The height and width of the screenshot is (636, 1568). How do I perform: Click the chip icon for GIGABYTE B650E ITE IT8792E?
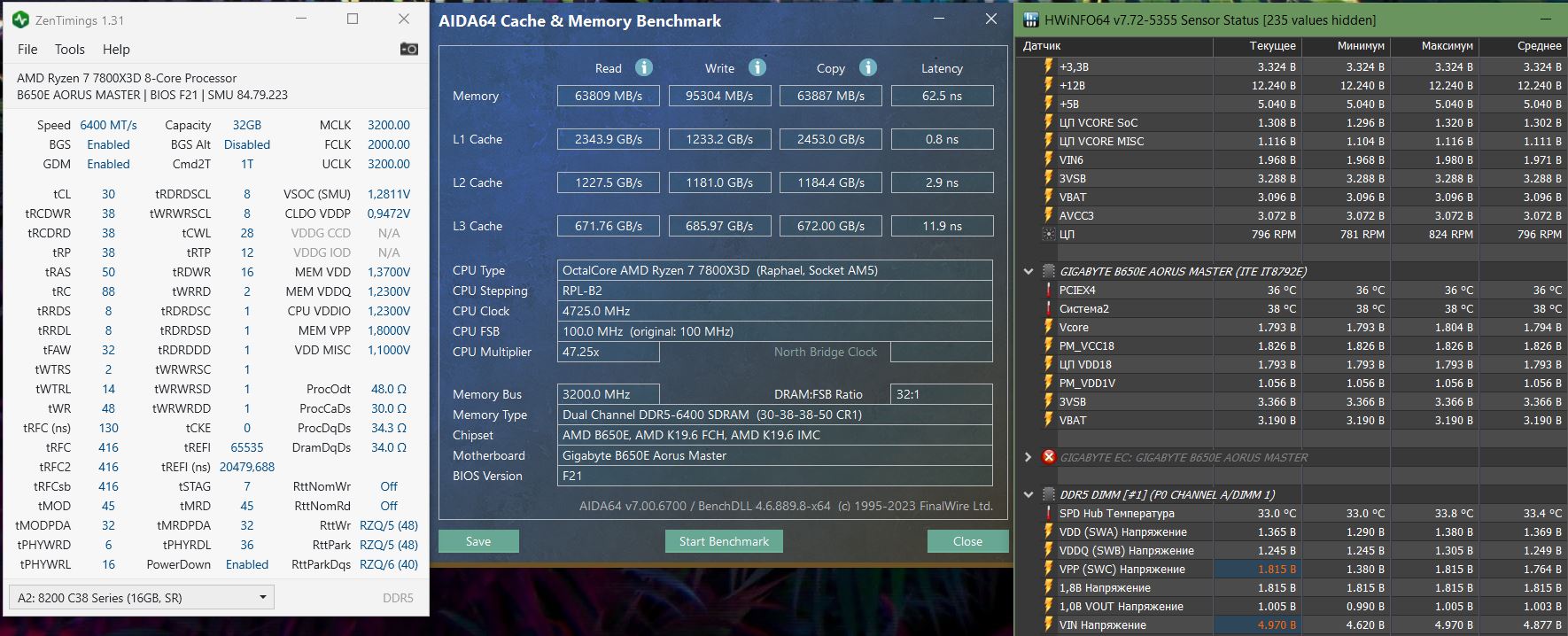1049,271
